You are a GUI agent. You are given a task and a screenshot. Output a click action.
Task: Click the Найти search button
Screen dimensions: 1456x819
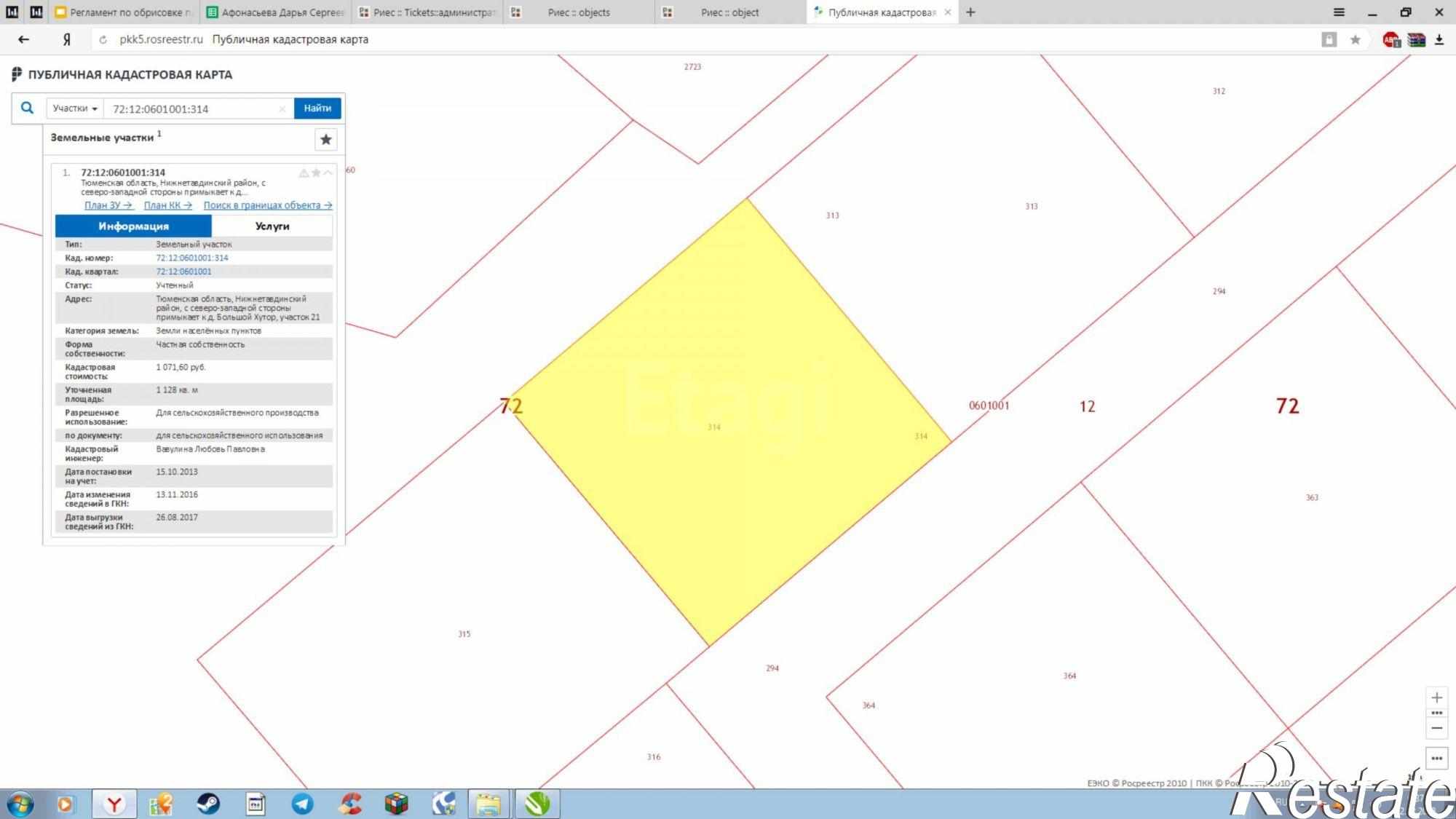coord(317,108)
